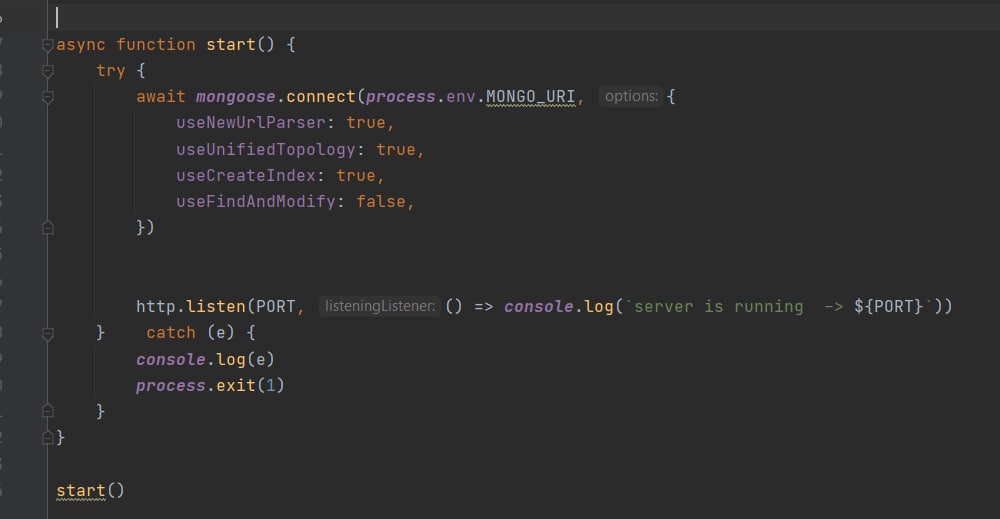Viewport: 1000px width, 519px height.
Task: Click the 'listeningListener:' inlay hint
Action: 379,306
